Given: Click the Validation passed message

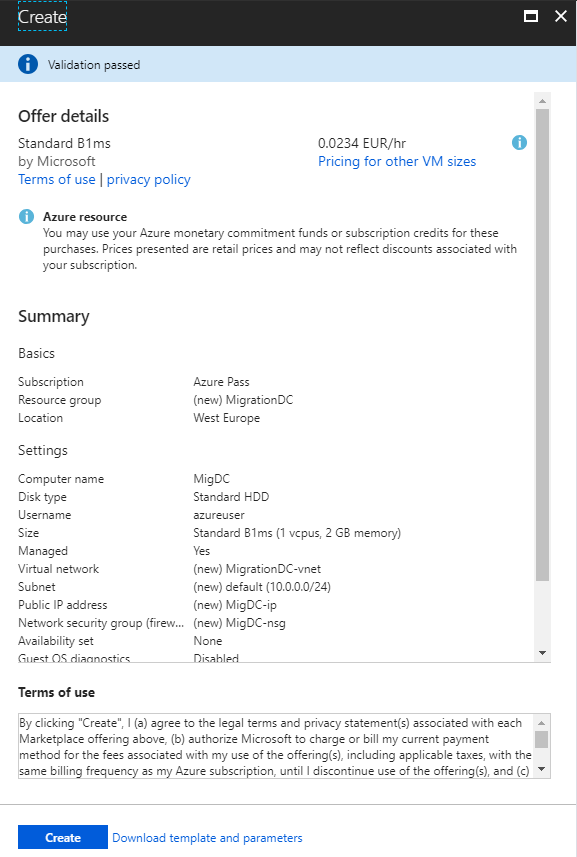Looking at the screenshot, I should pyautogui.click(x=94, y=64).
